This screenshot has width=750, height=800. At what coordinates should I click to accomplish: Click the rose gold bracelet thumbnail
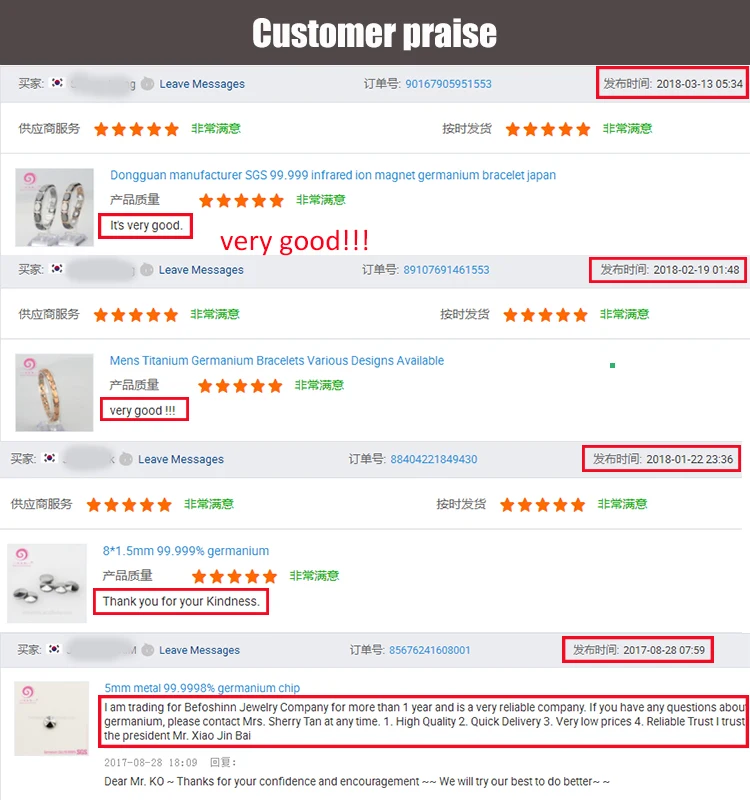[54, 393]
